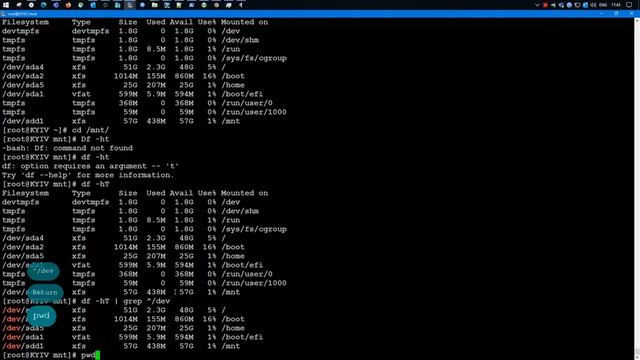Open the Windows notification center
Screen dimensions: 640x360
pos(629,5)
